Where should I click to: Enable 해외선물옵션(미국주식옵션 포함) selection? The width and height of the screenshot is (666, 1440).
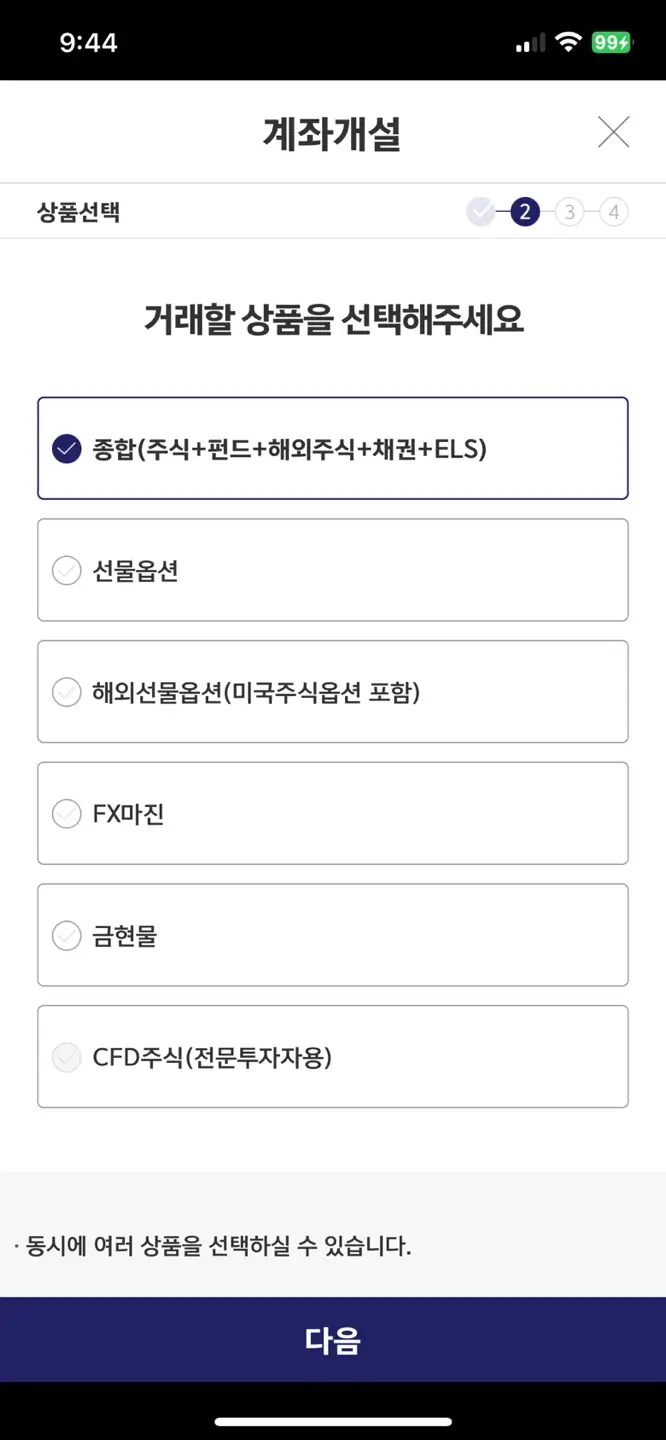[x=332, y=692]
